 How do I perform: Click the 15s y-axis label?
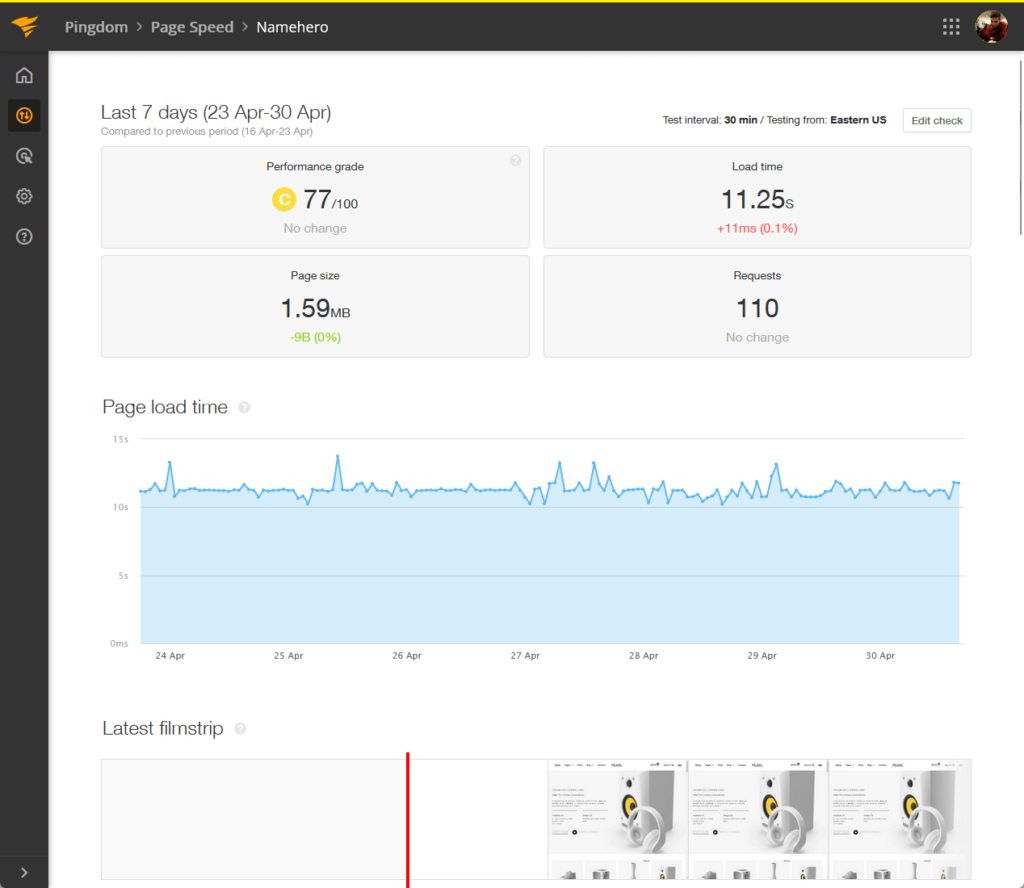click(120, 439)
